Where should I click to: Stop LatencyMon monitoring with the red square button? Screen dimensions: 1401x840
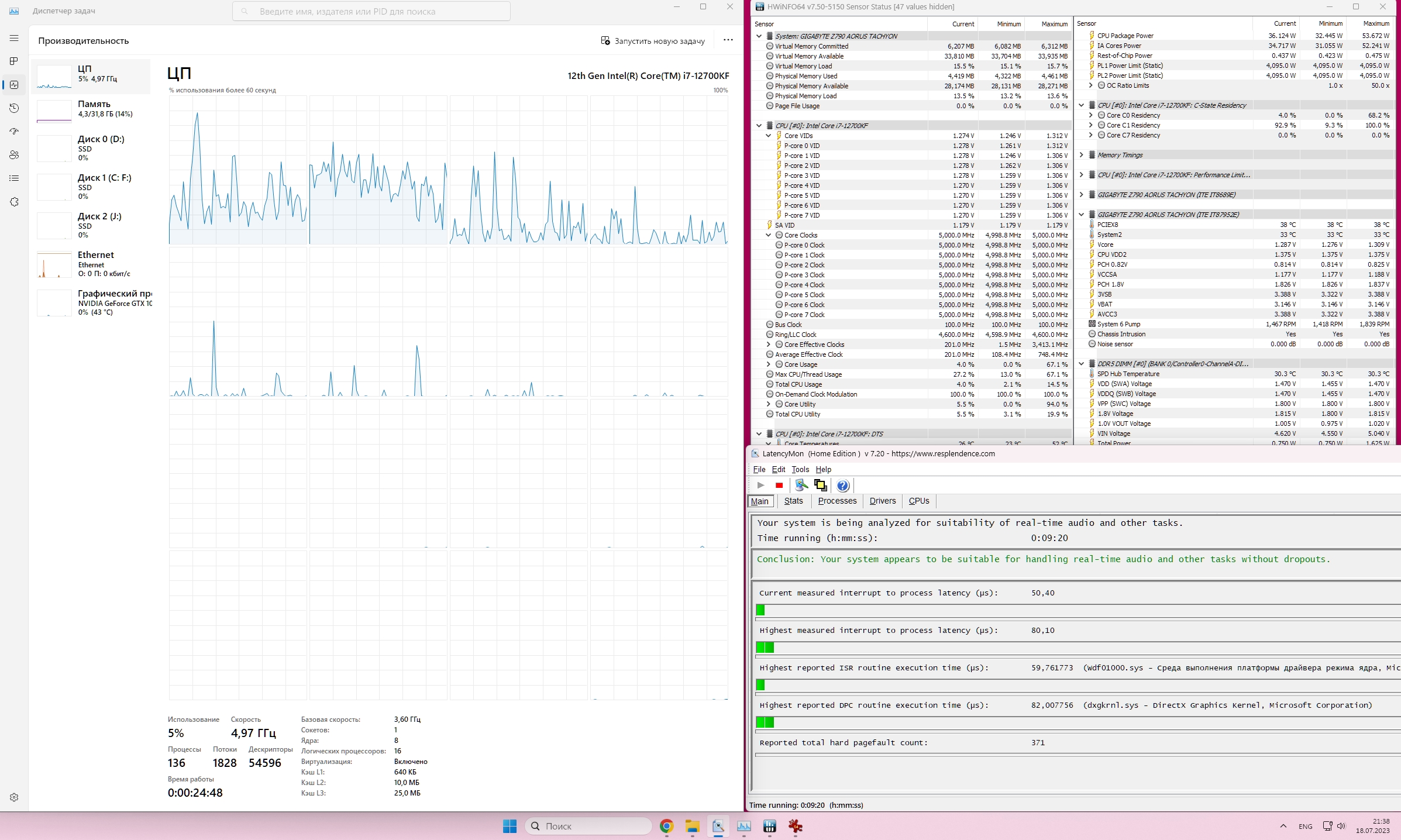tap(779, 486)
